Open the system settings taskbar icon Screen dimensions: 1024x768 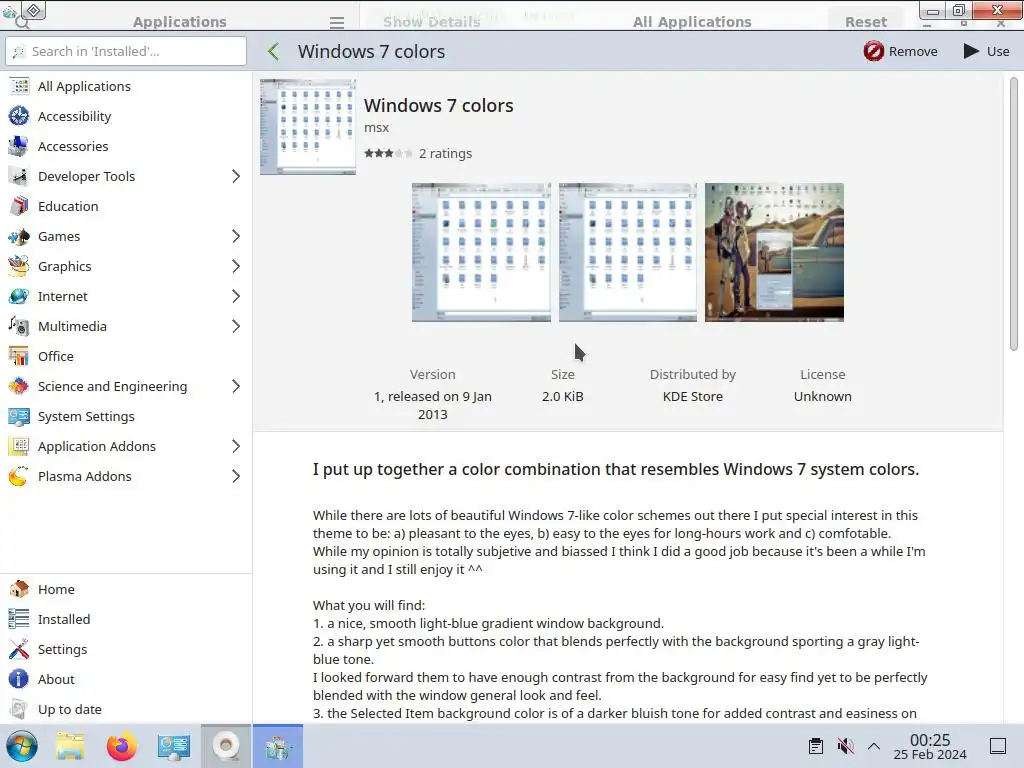174,746
